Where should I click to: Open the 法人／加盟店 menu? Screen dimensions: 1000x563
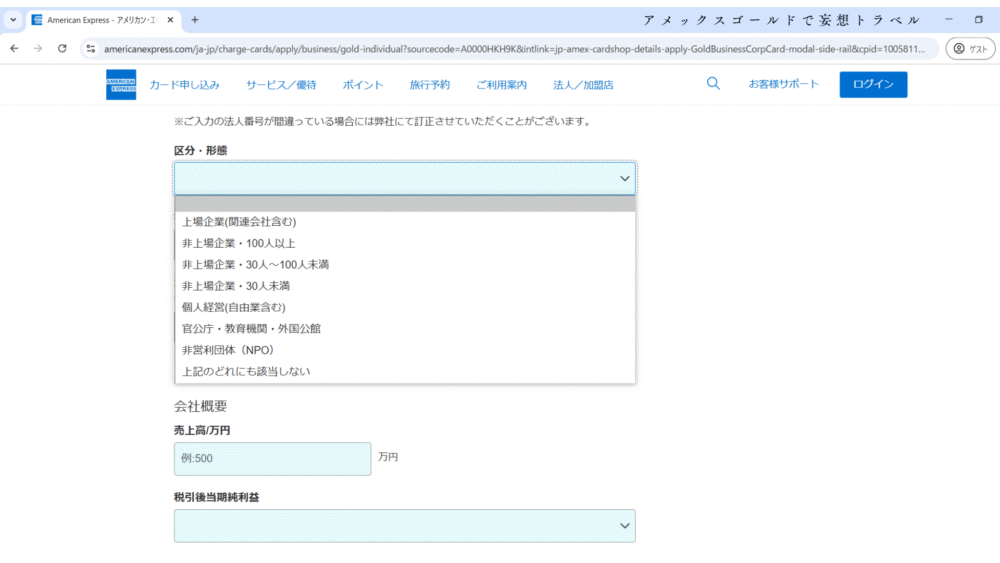pyautogui.click(x=583, y=85)
